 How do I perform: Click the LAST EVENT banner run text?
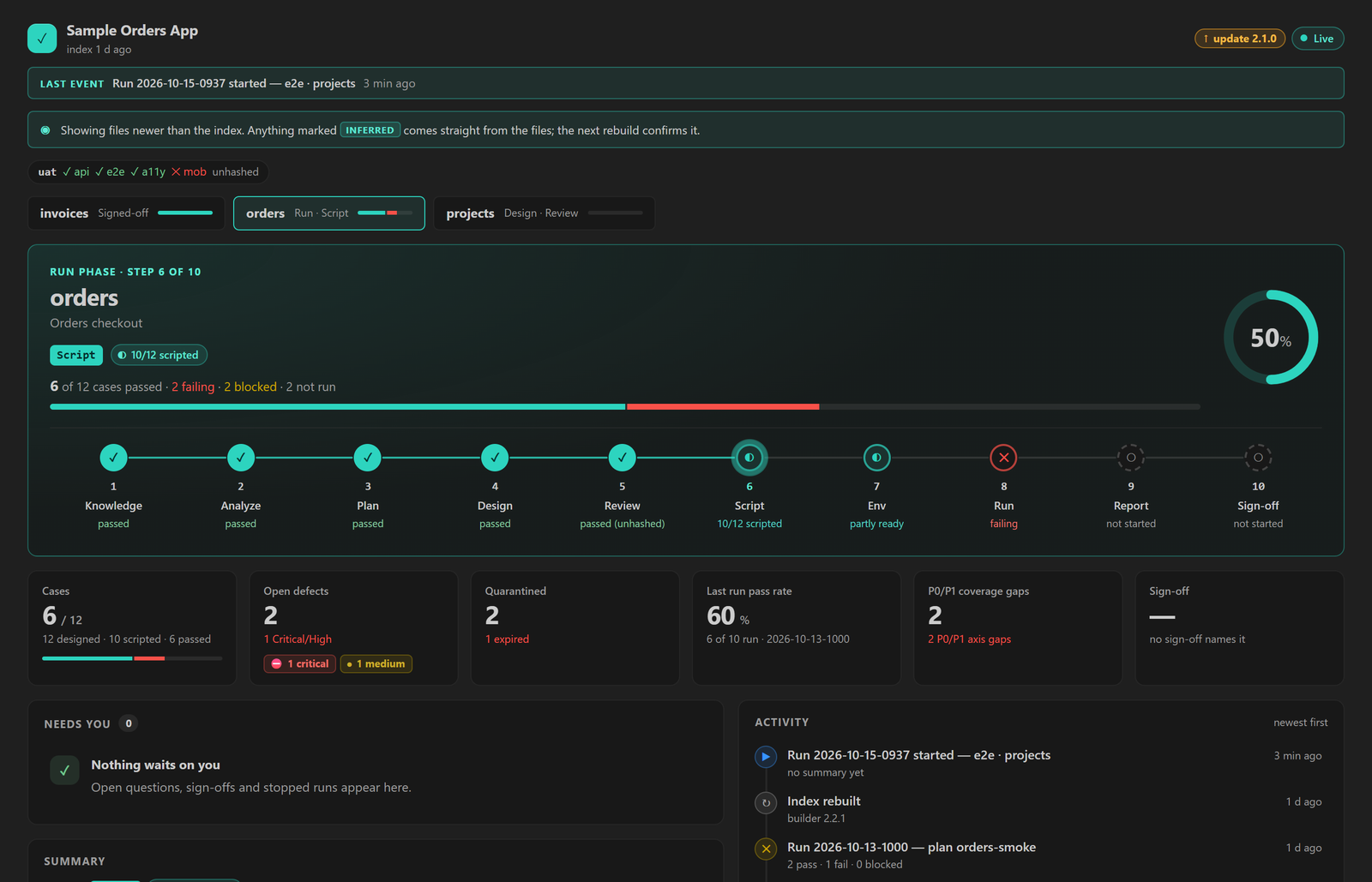click(x=234, y=84)
